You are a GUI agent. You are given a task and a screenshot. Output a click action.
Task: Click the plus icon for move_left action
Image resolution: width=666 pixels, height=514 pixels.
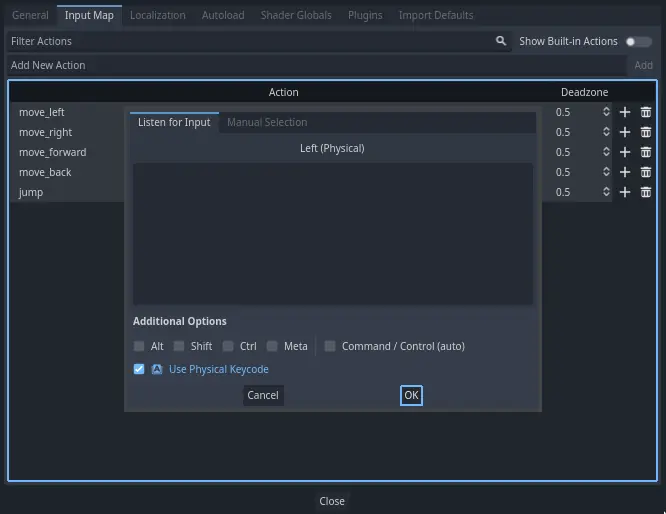(625, 112)
